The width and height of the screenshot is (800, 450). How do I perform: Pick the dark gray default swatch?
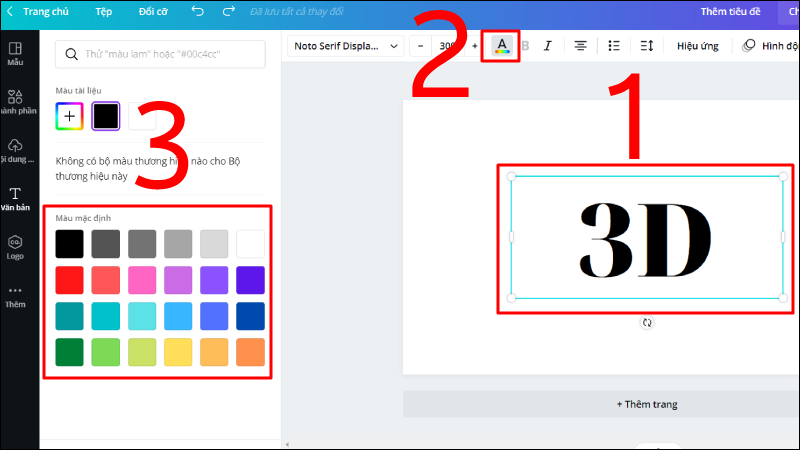pos(106,244)
